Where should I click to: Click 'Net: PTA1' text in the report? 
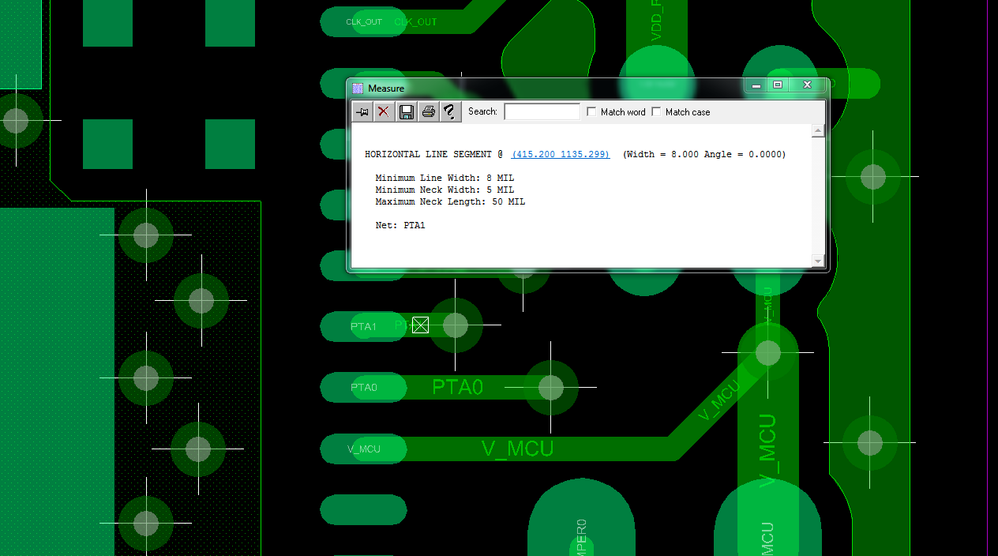(x=400, y=225)
